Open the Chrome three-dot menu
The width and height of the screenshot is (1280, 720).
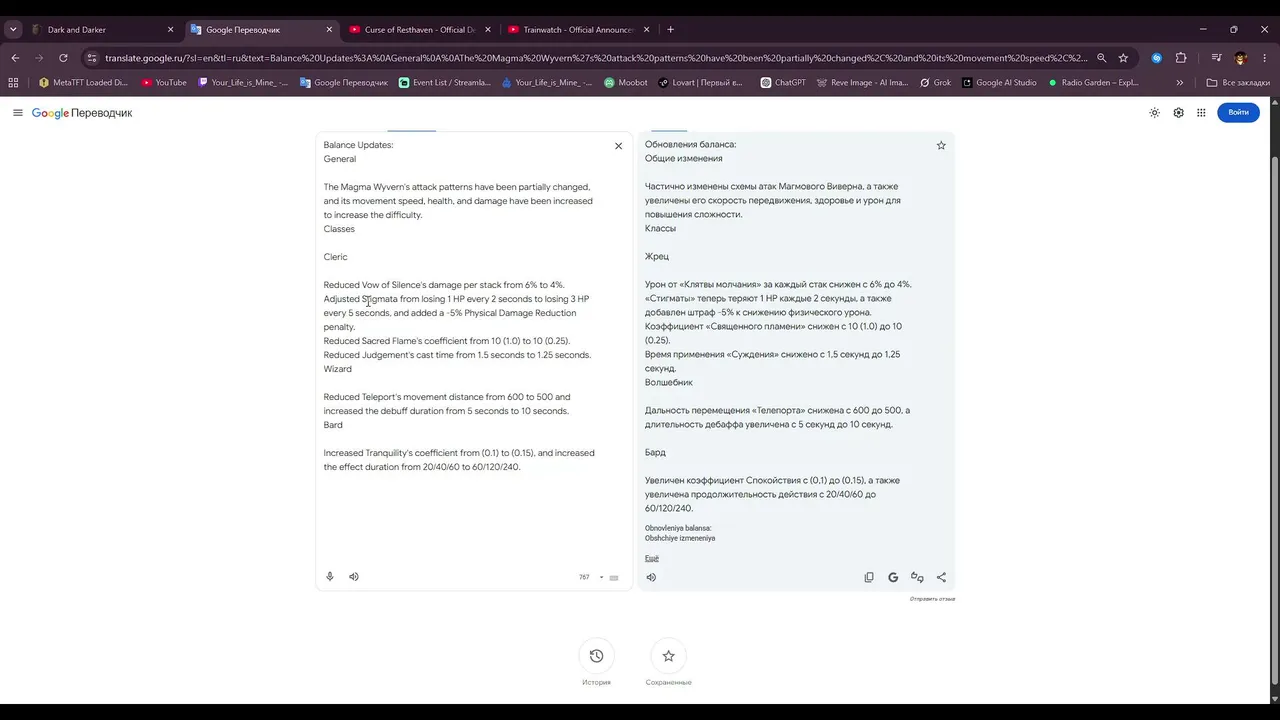point(1265,58)
